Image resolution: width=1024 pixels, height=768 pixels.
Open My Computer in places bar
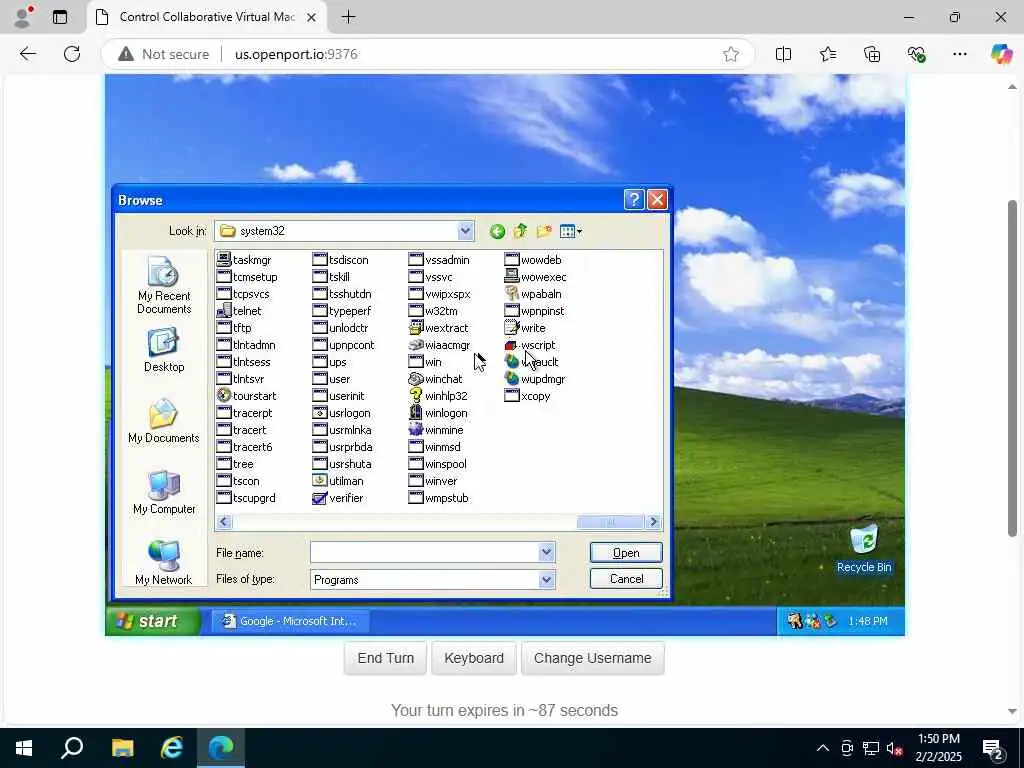[164, 492]
